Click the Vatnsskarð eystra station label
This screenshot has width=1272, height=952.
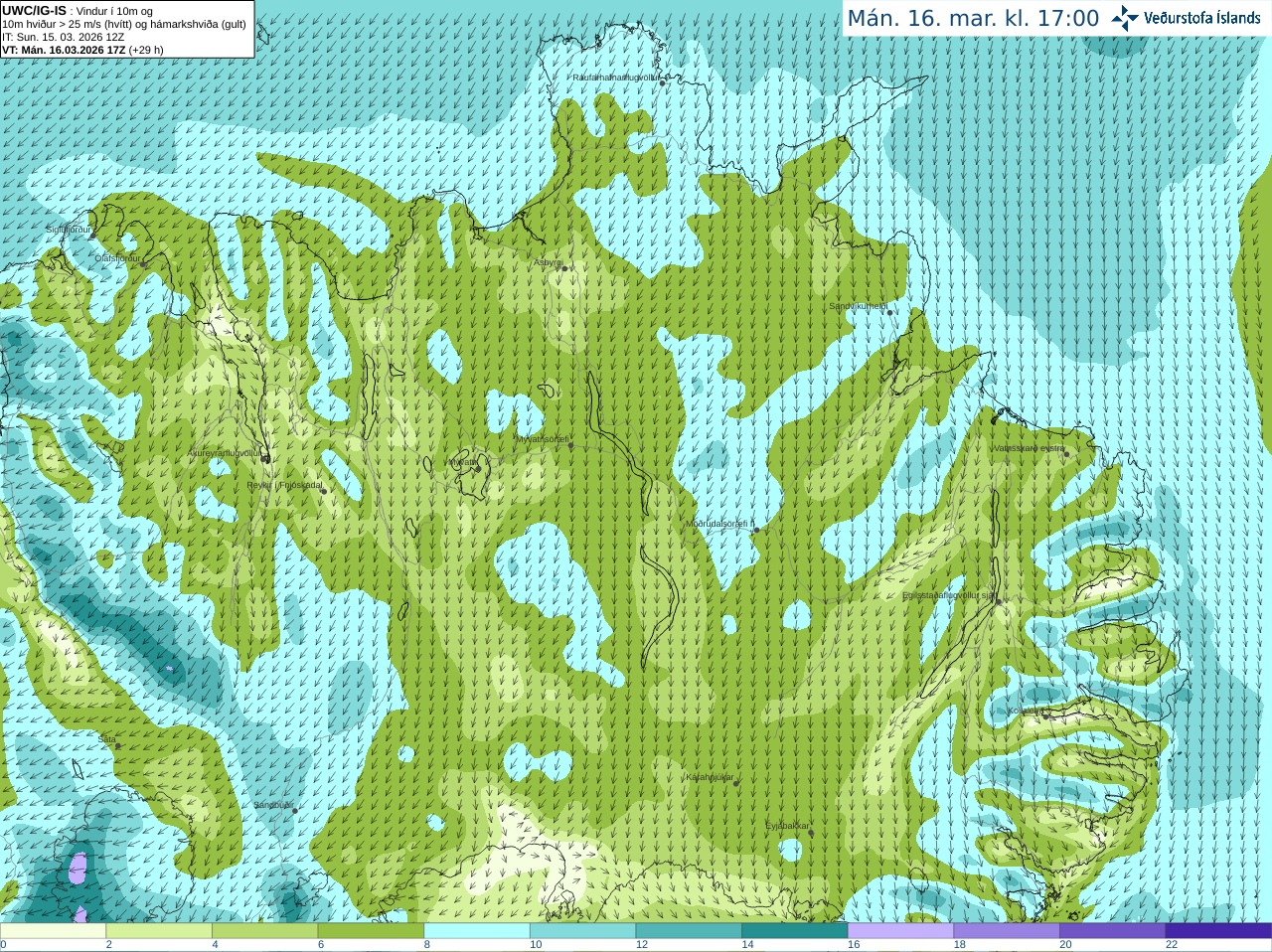[1029, 448]
